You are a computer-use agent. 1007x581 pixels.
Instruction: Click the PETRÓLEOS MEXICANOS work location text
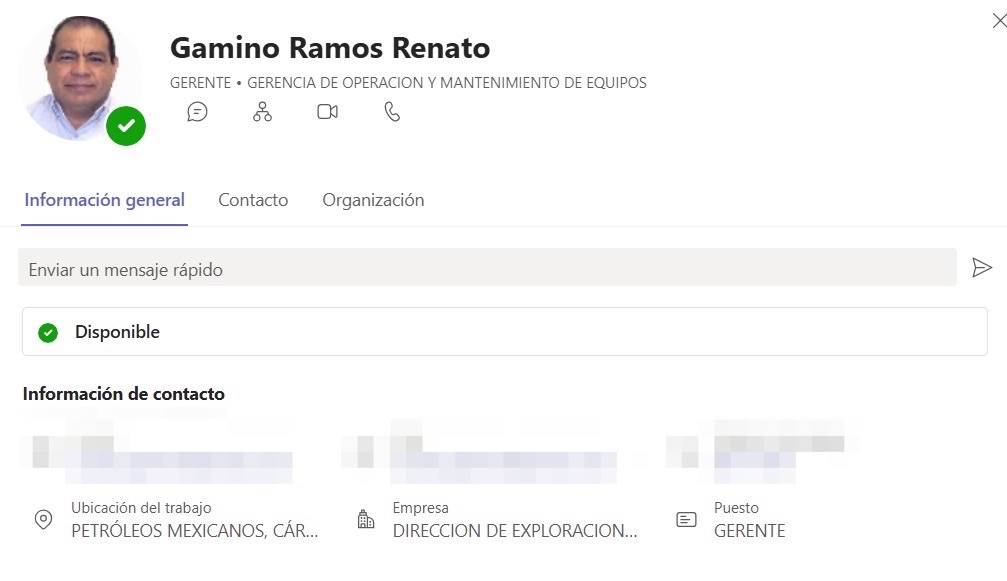pos(194,531)
